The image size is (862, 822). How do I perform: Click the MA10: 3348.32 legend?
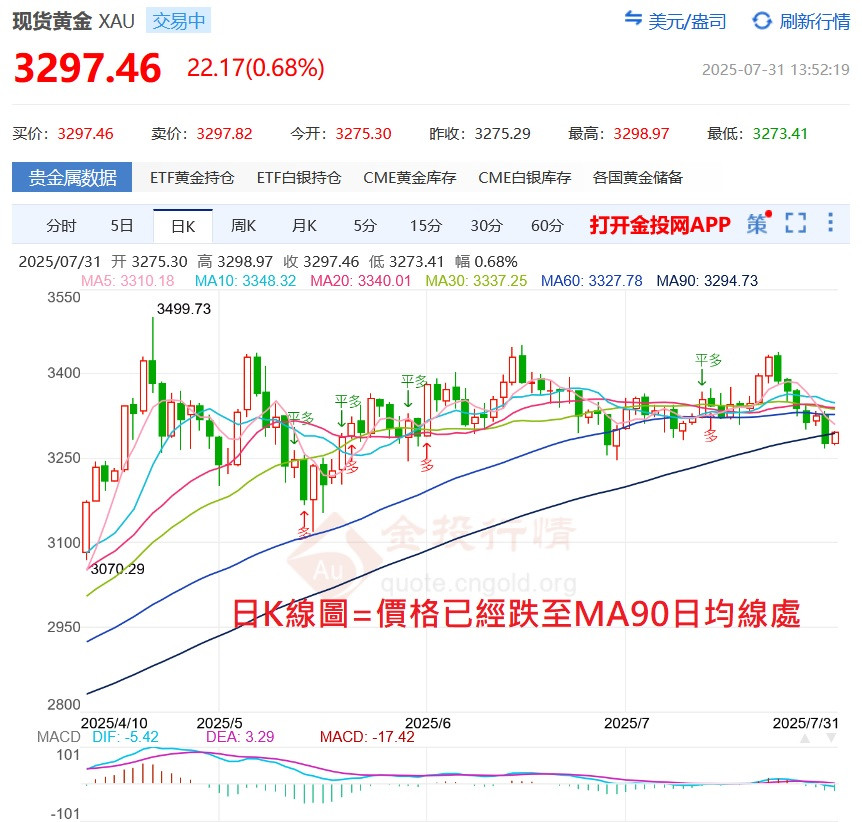[245, 281]
